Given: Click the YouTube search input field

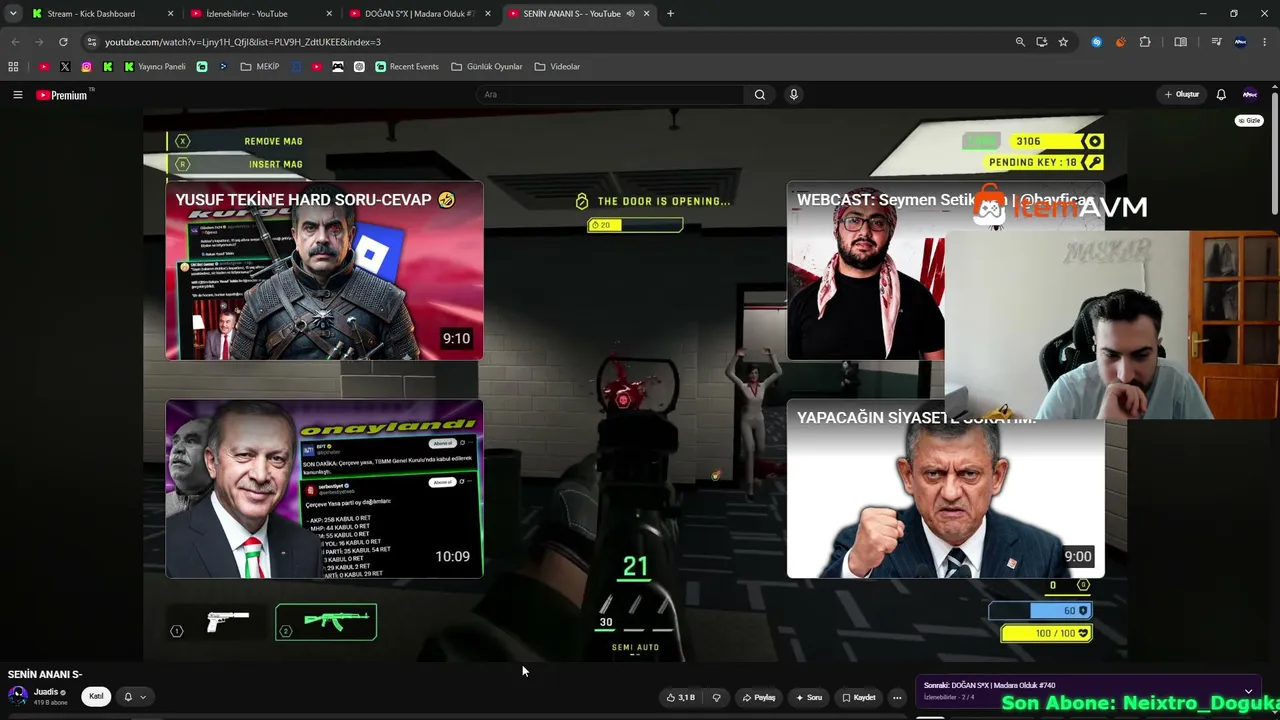Looking at the screenshot, I should (x=610, y=95).
